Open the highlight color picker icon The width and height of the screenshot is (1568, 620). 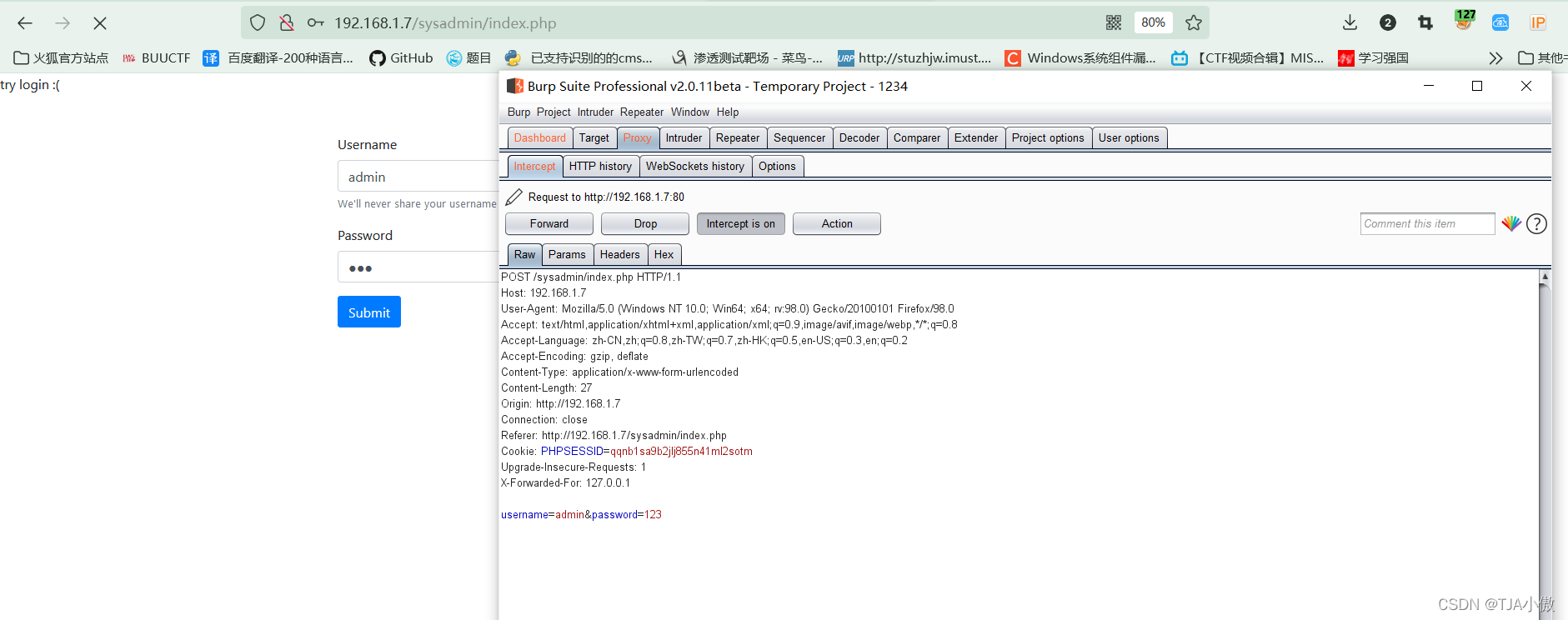tap(1511, 223)
